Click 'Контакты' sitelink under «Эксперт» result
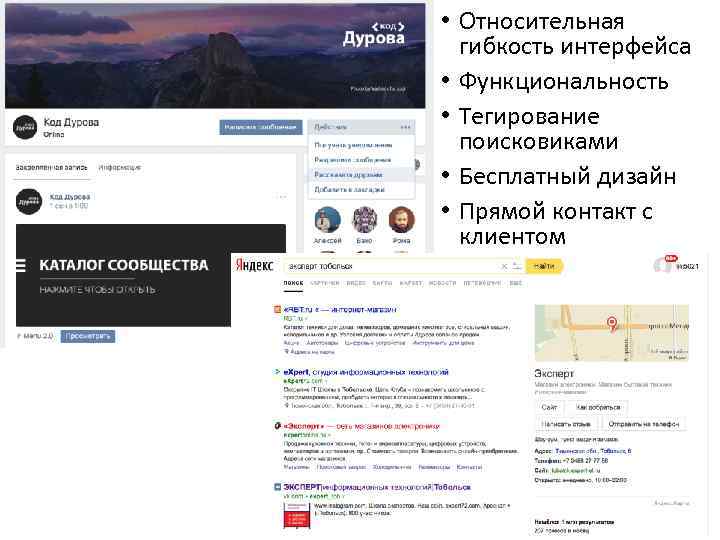 [x=469, y=467]
